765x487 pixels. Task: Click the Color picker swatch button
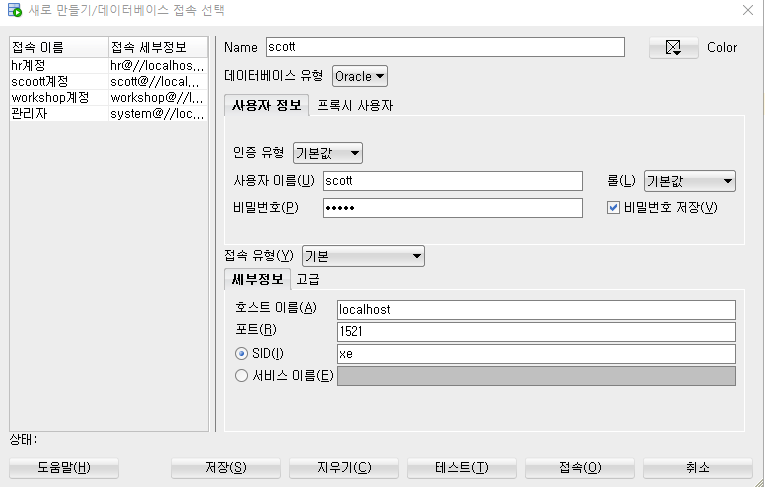coord(673,47)
